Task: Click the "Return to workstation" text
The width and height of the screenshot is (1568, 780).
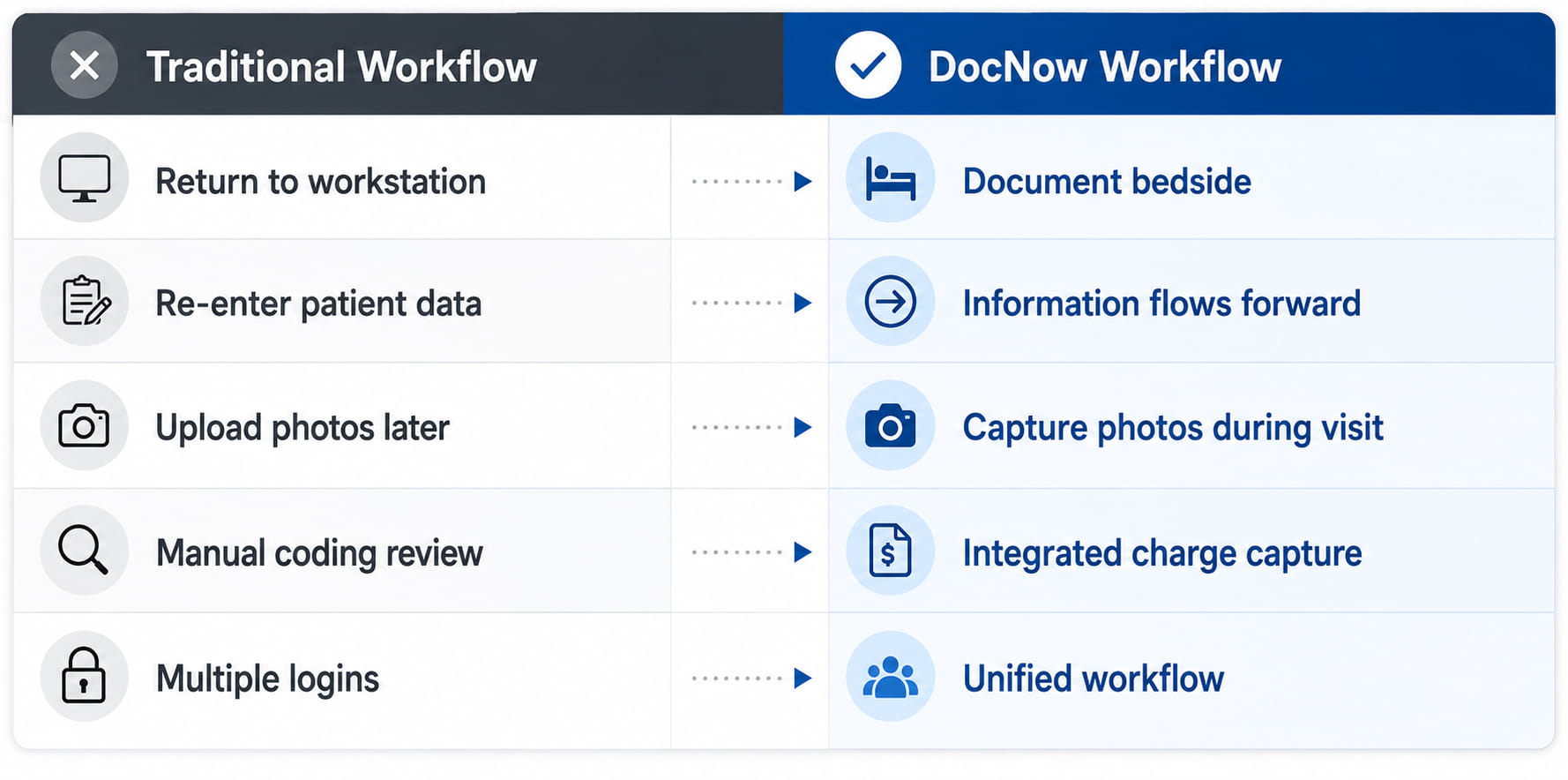Action: (x=321, y=182)
